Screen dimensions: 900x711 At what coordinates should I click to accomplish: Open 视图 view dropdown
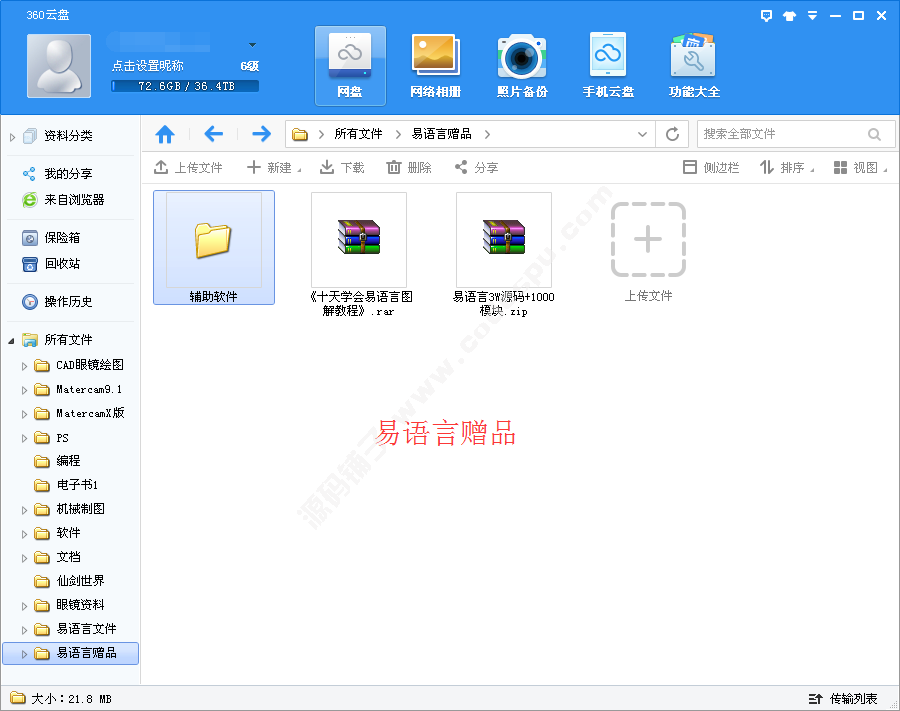(860, 168)
